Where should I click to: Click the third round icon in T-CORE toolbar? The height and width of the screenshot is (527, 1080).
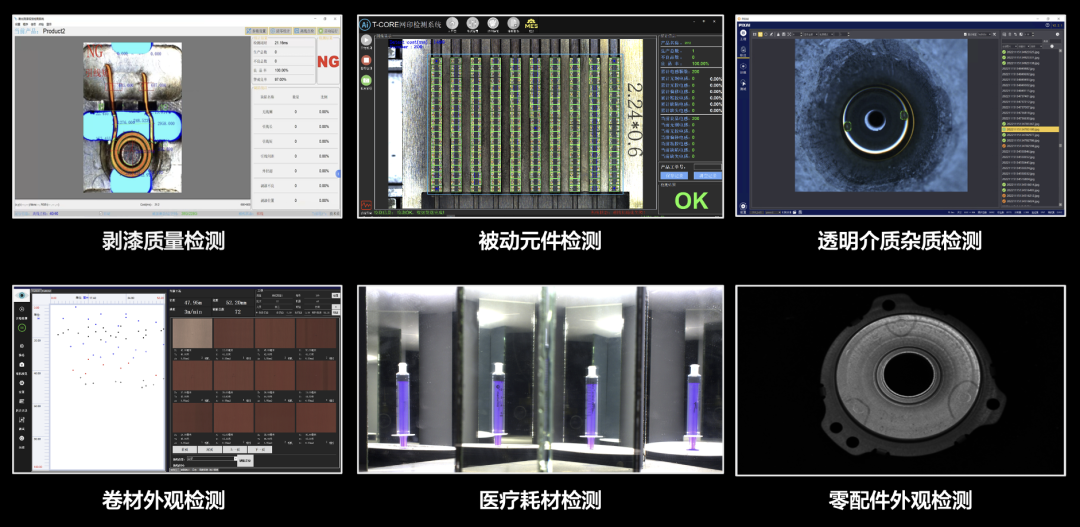(493, 23)
